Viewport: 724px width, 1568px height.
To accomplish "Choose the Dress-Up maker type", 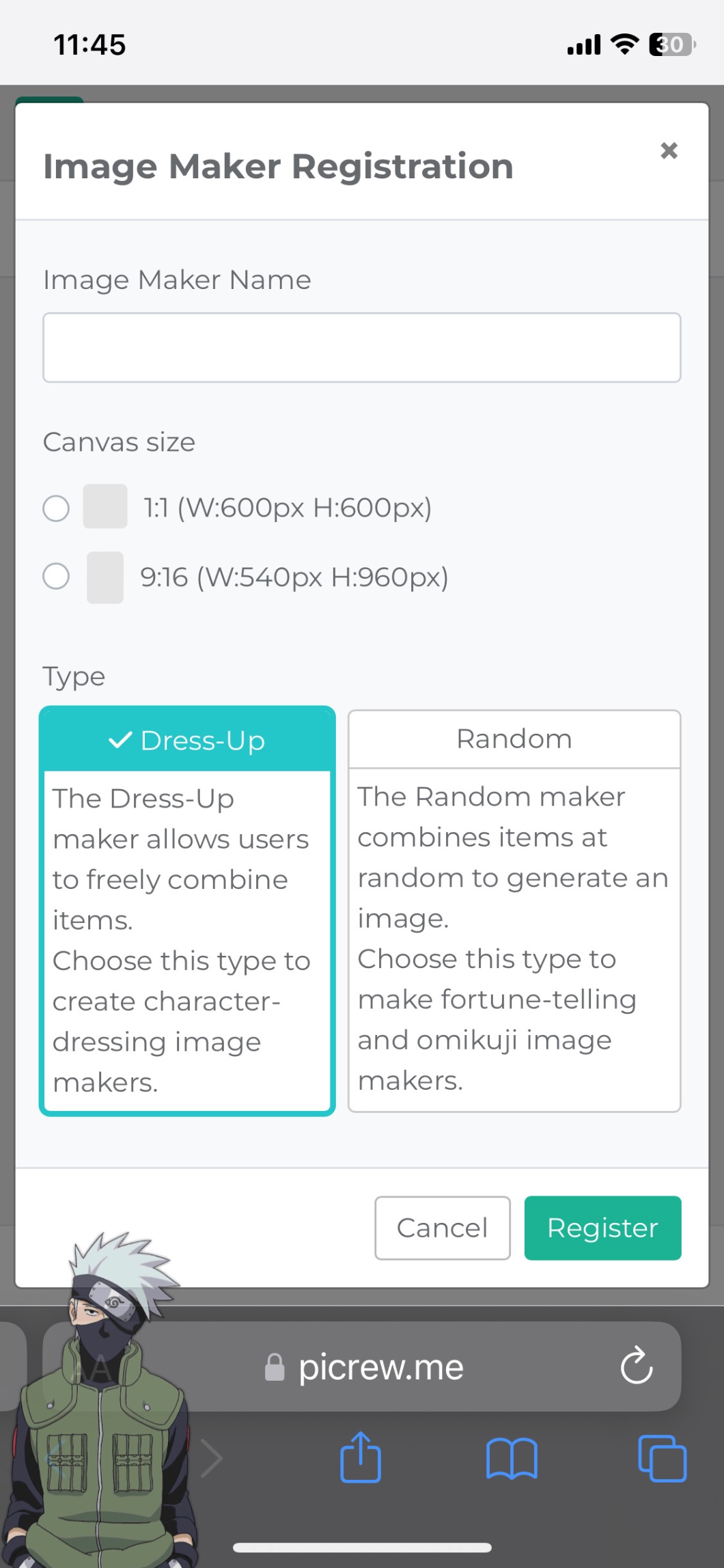I will click(x=187, y=741).
